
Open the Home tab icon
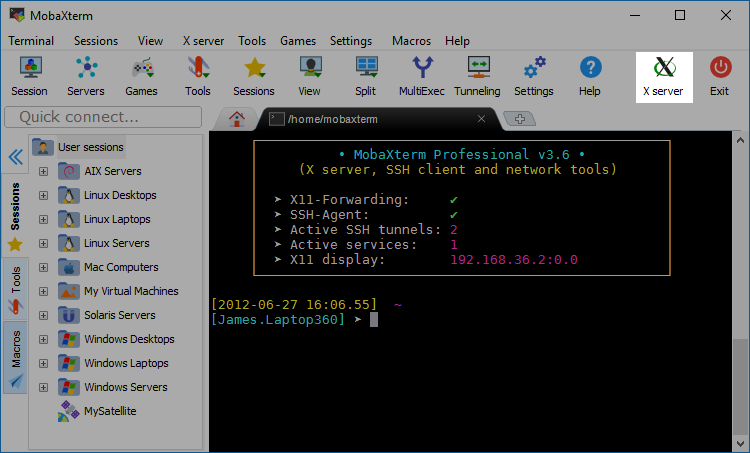(237, 118)
